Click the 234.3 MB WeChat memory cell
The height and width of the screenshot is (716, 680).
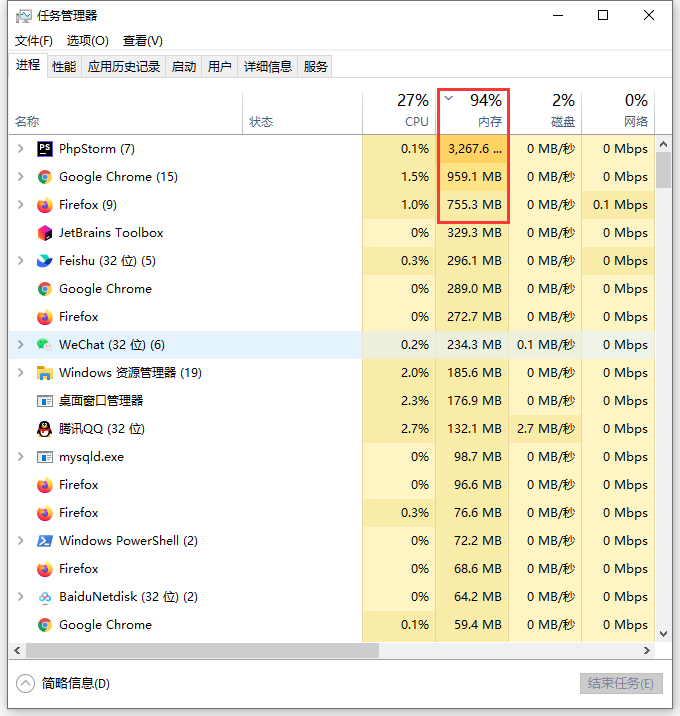(x=474, y=345)
